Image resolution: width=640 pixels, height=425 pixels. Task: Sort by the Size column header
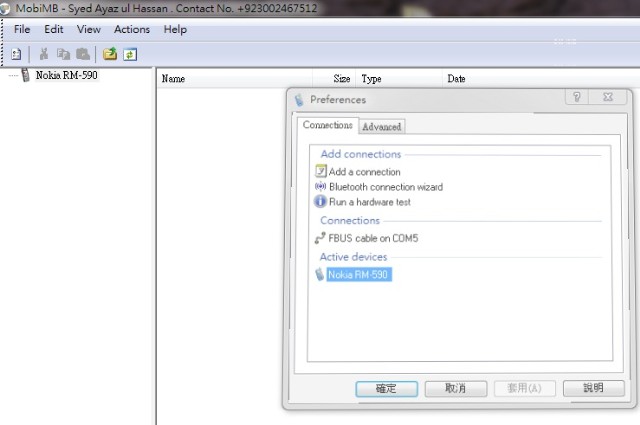click(x=334, y=79)
